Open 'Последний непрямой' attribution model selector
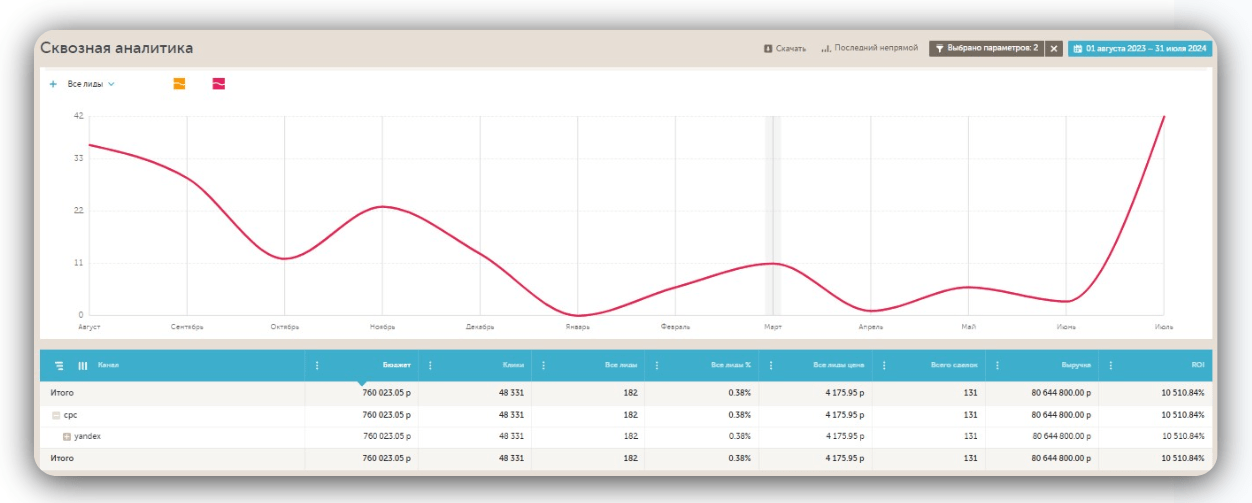The height and width of the screenshot is (503, 1252). pos(869,48)
